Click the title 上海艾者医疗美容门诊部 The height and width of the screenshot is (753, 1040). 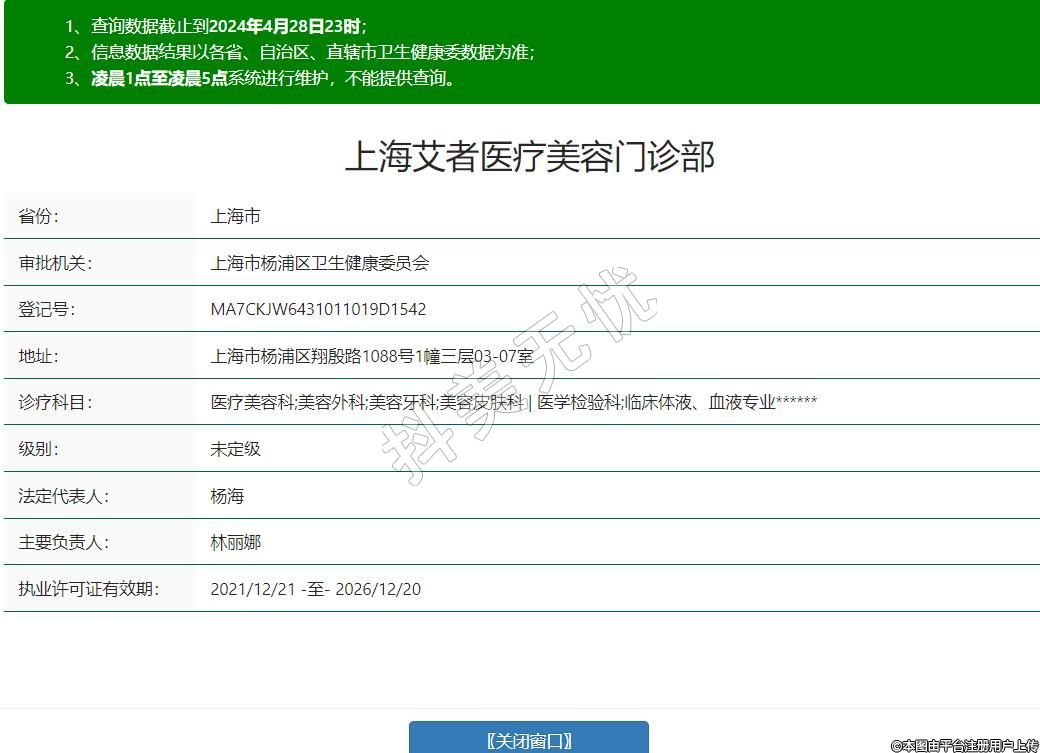529,157
